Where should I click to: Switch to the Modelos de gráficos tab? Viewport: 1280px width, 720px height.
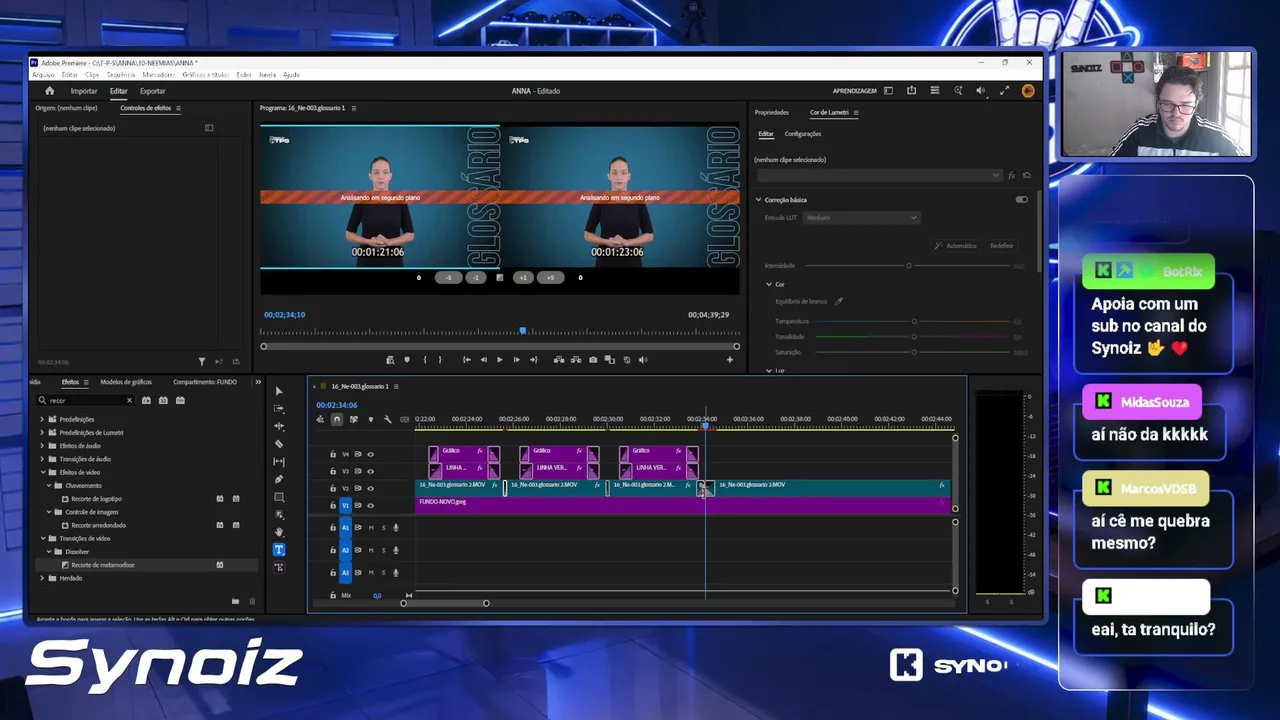click(x=126, y=382)
